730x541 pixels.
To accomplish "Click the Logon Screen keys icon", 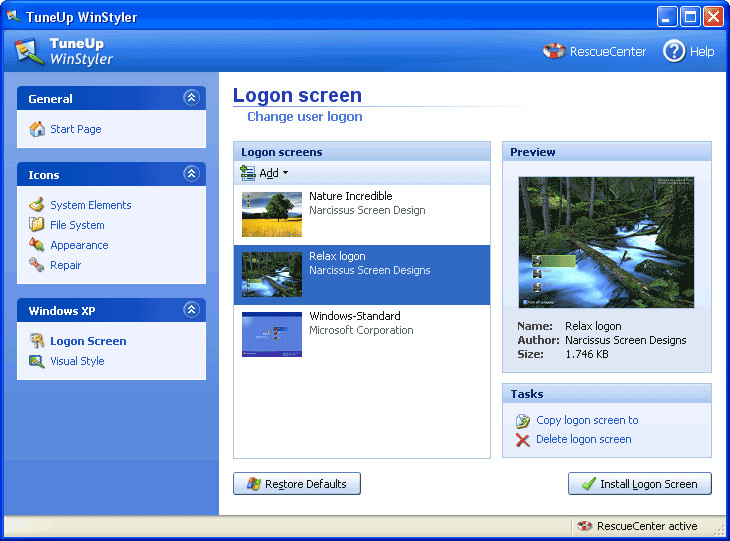I will pos(36,341).
